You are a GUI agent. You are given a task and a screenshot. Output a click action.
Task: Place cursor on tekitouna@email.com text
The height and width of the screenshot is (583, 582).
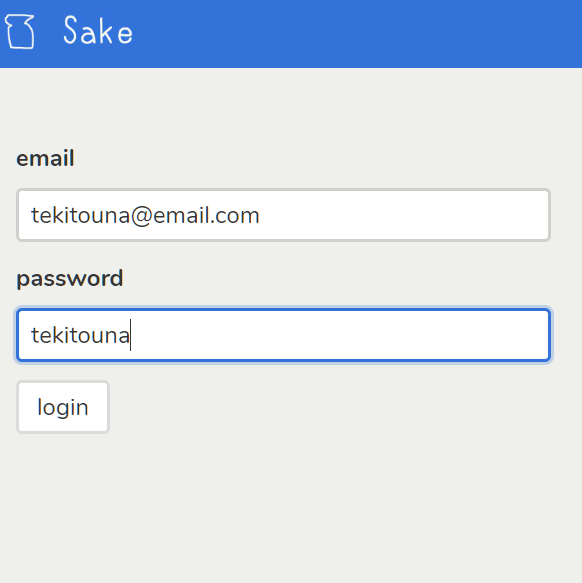pyautogui.click(x=145, y=216)
